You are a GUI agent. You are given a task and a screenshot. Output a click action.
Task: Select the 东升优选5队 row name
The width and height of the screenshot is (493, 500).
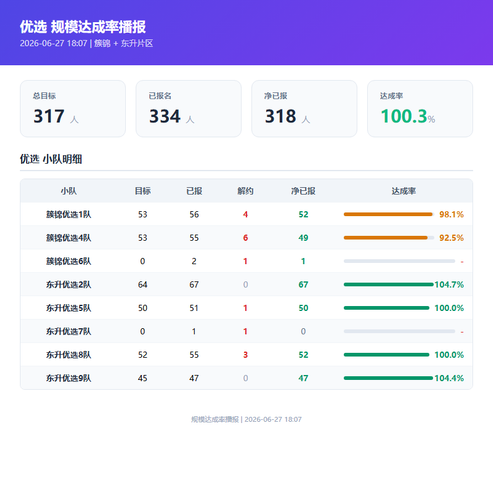(69, 308)
